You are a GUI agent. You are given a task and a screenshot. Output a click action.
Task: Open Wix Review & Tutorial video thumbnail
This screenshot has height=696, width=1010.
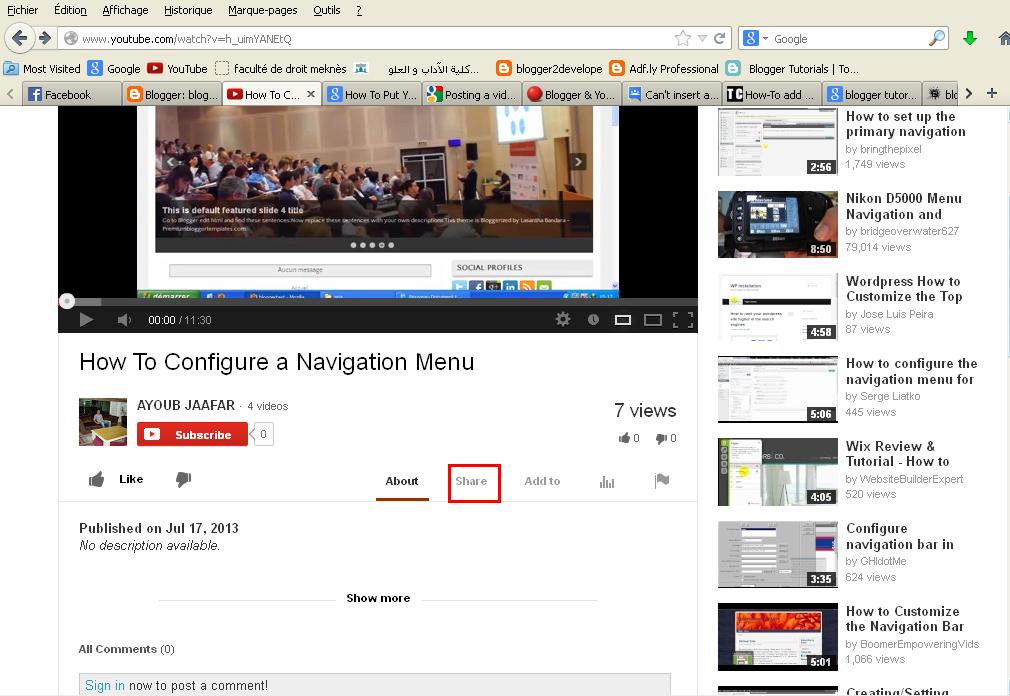(x=777, y=472)
